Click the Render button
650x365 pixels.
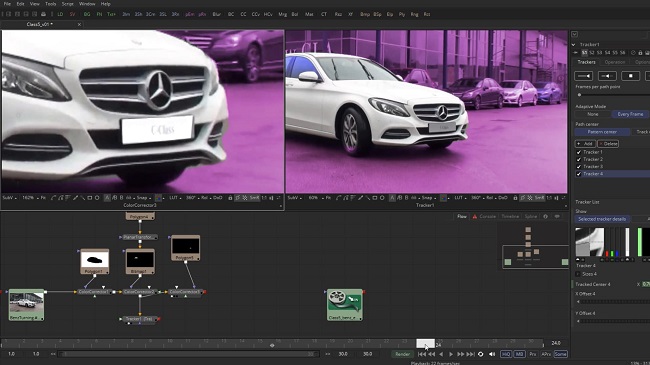[x=402, y=354]
